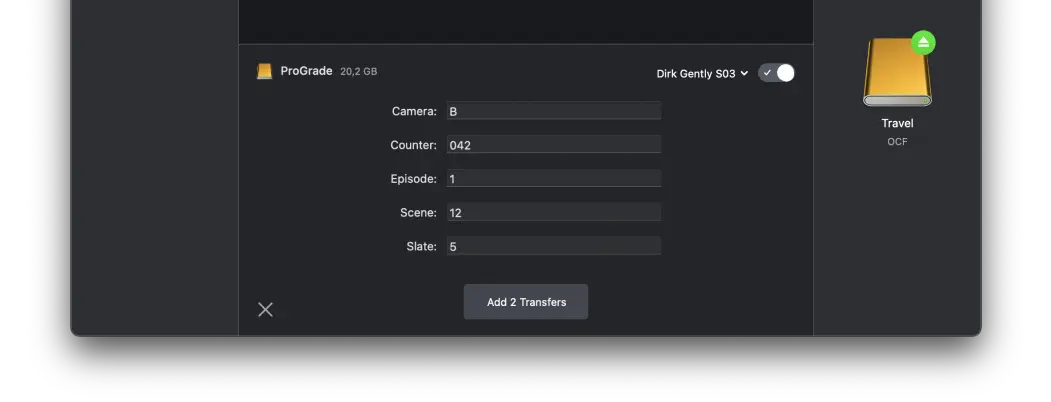1051x402 pixels.
Task: Select the Episode field
Action: [554, 179]
